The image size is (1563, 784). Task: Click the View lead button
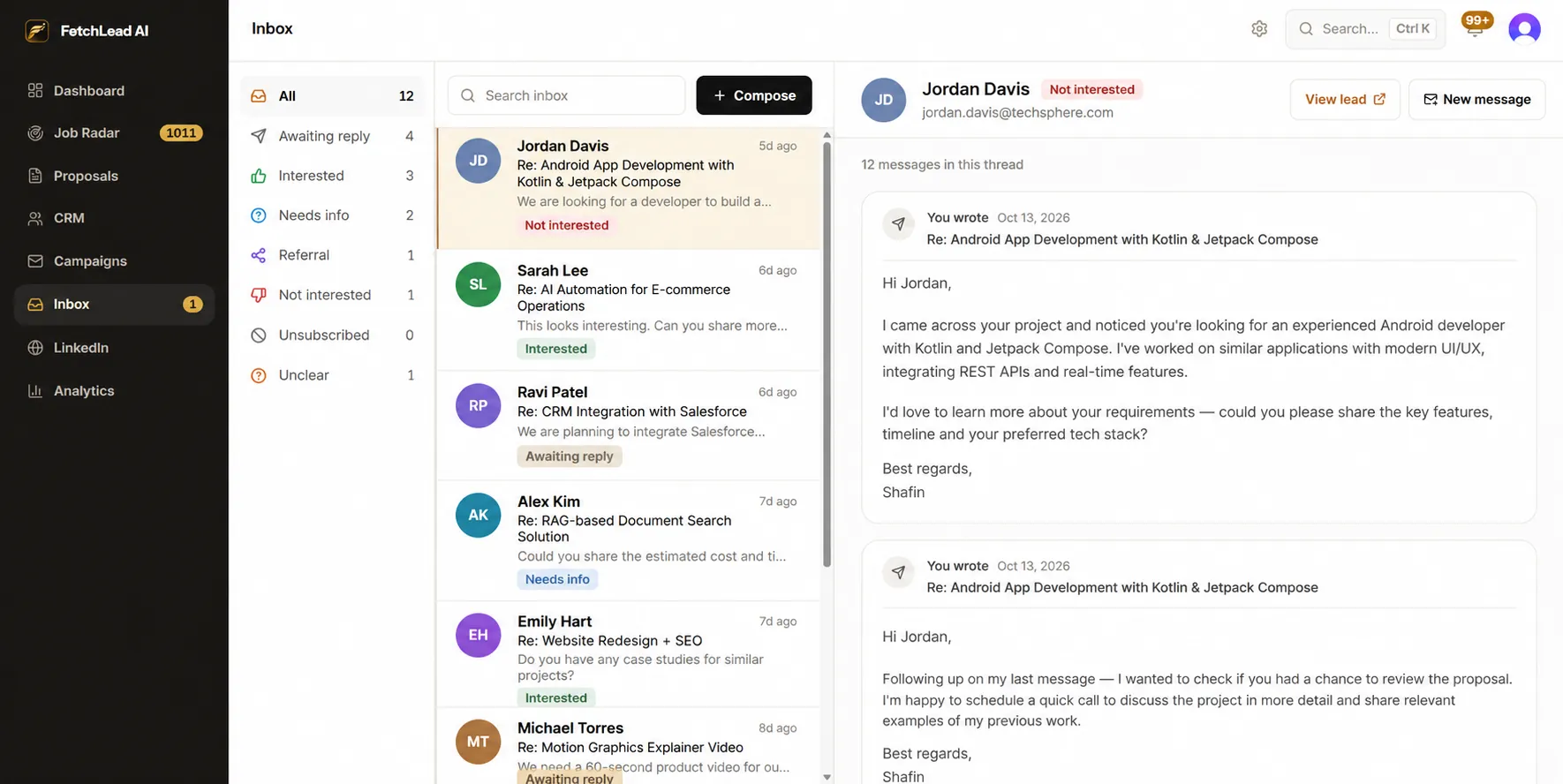click(1345, 100)
